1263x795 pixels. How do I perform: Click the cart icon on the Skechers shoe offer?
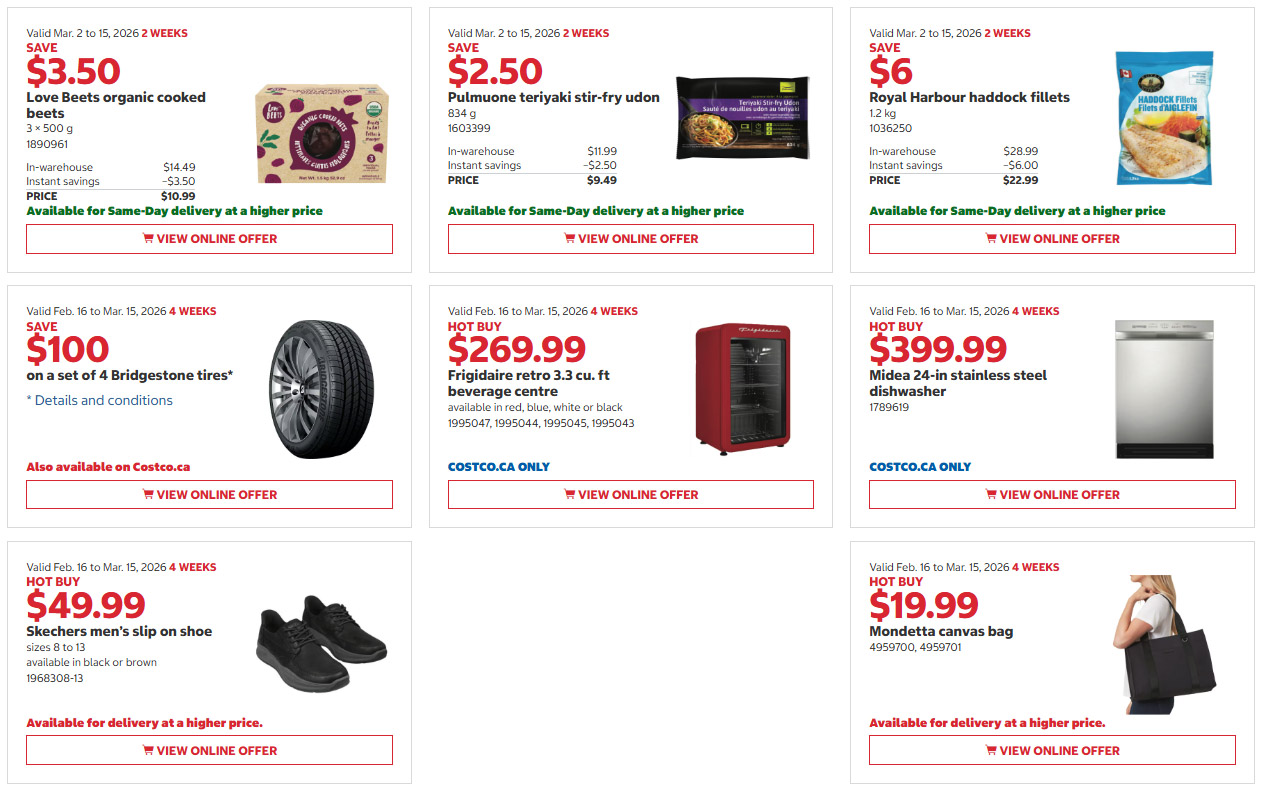pos(146,750)
